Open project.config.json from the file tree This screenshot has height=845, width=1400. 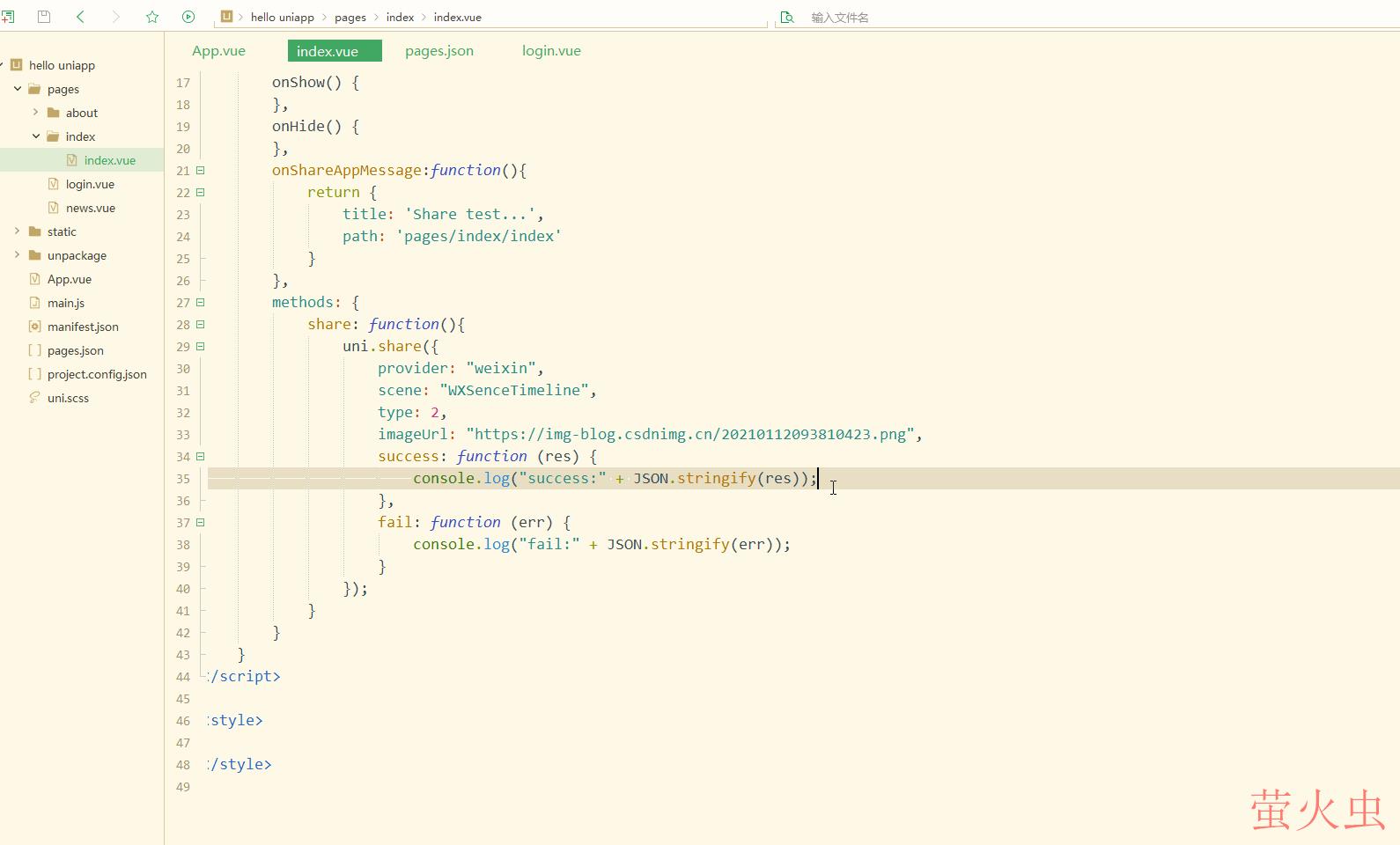97,374
